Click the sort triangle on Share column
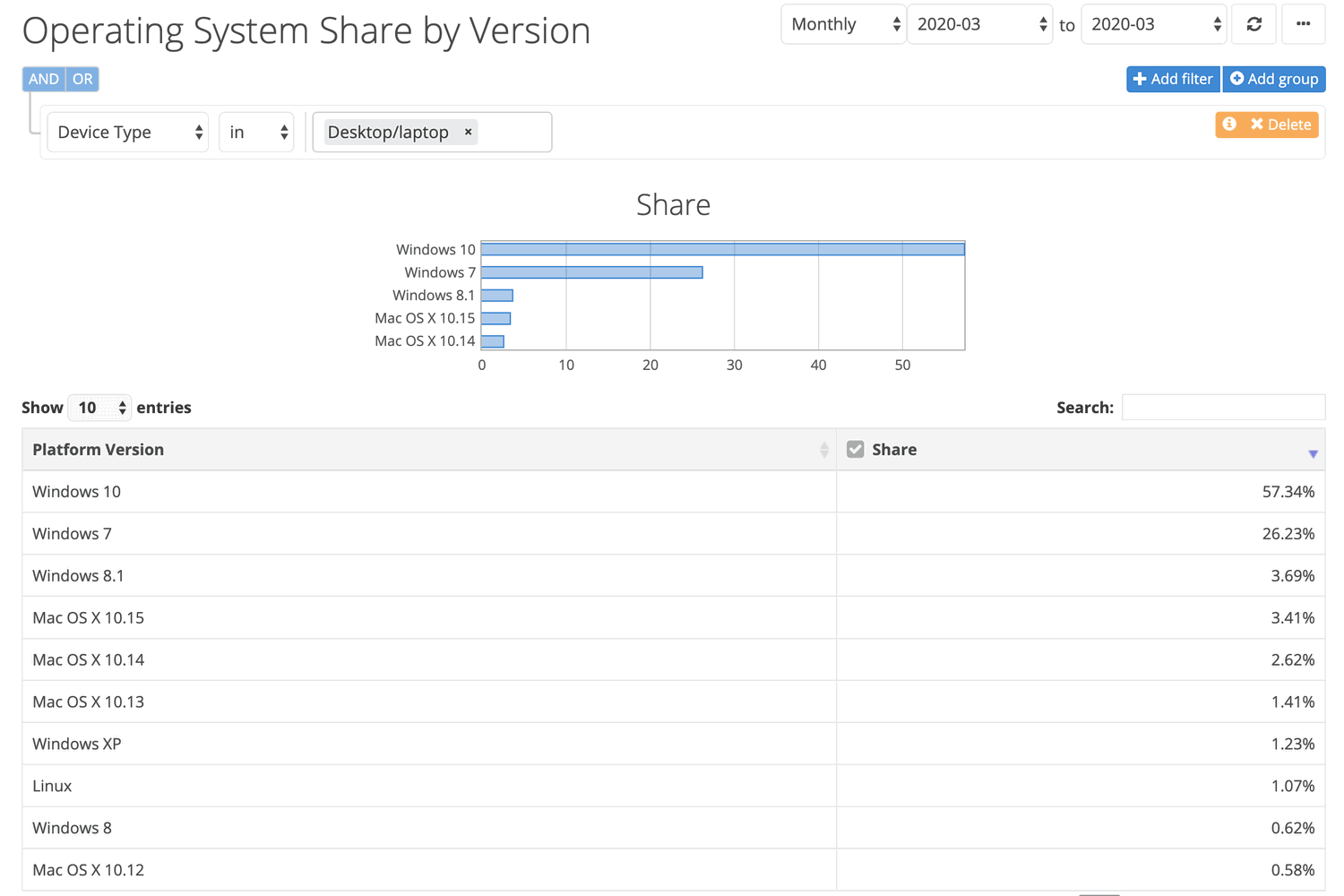 1313,452
